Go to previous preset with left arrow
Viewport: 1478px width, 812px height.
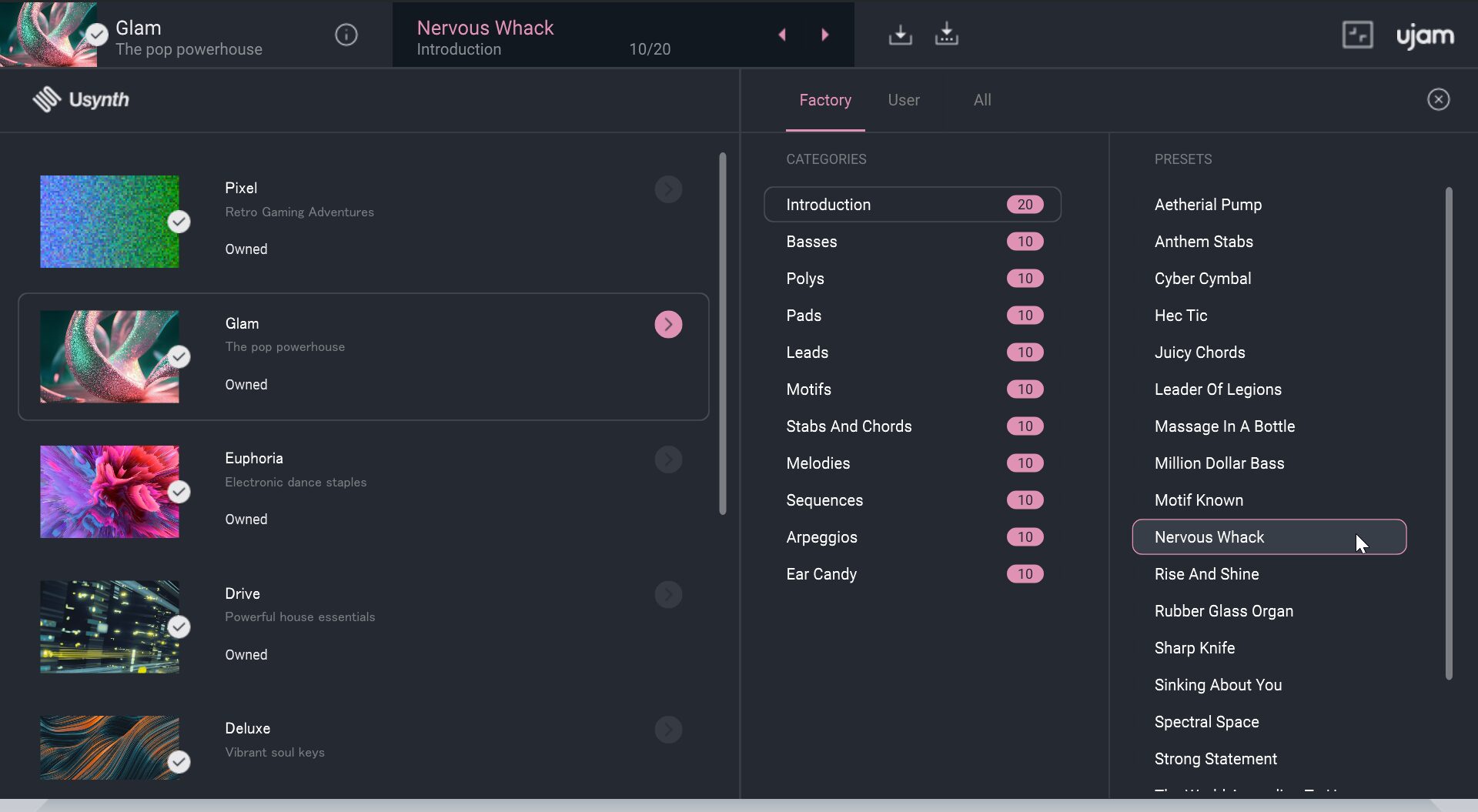pyautogui.click(x=782, y=35)
